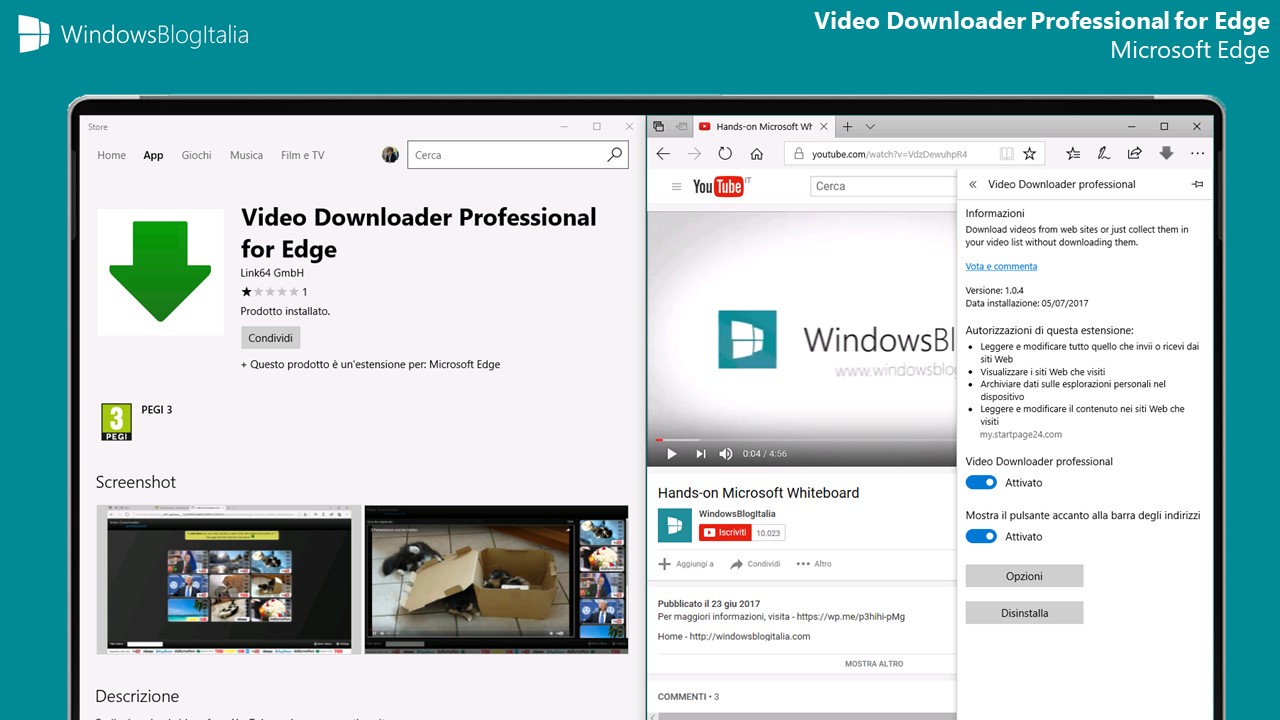The height and width of the screenshot is (720, 1280).
Task: Click the Disinstalla button
Action: tap(1024, 612)
